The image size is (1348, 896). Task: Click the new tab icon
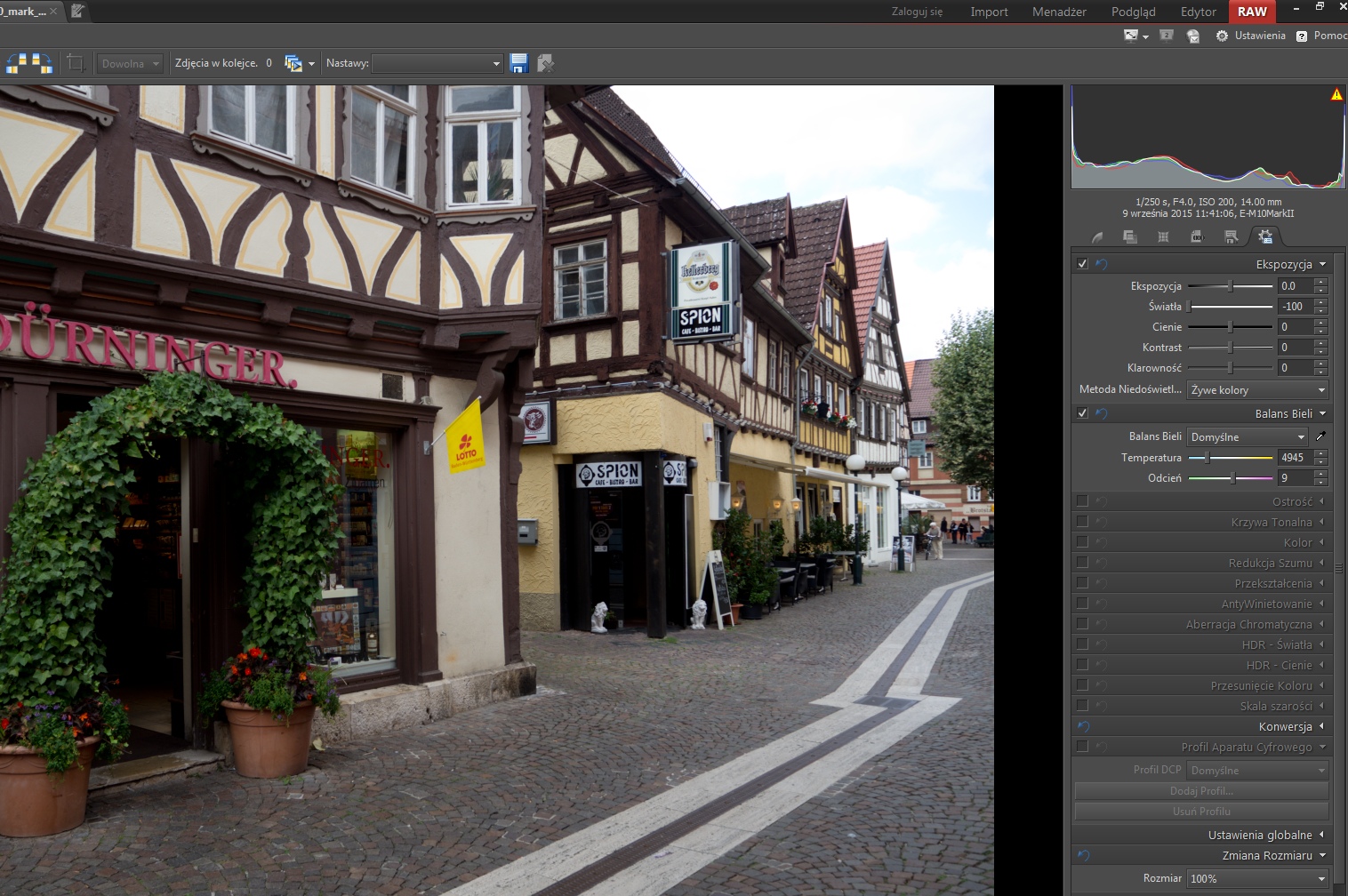pyautogui.click(x=78, y=12)
